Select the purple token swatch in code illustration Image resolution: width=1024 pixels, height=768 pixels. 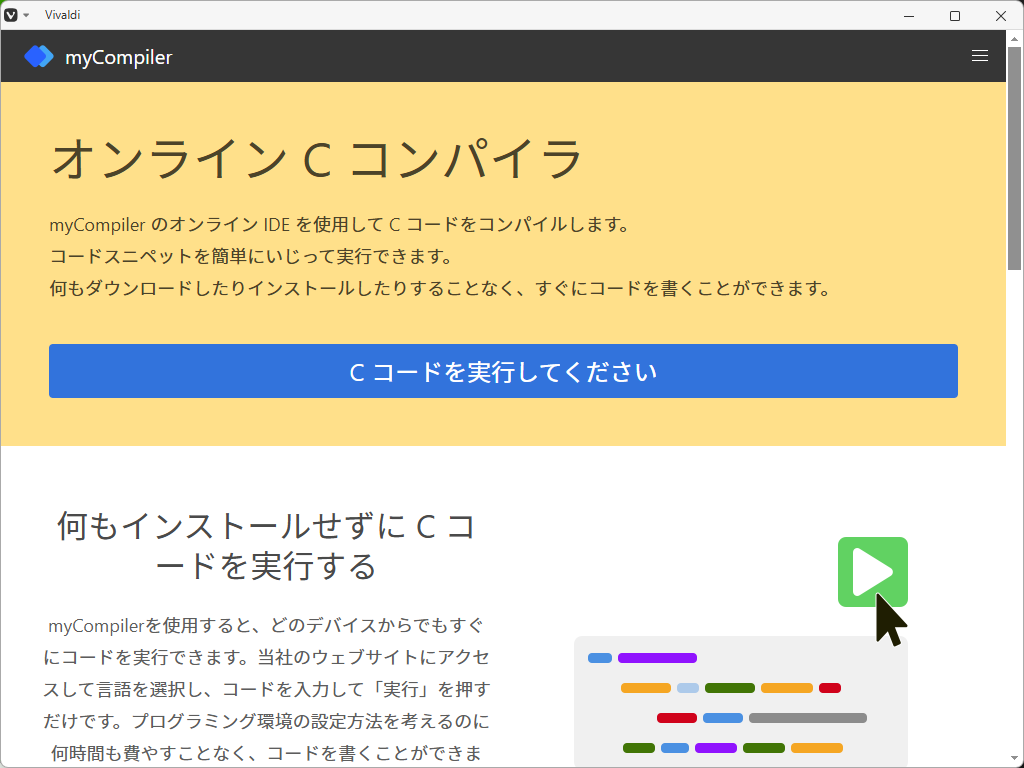click(x=657, y=658)
